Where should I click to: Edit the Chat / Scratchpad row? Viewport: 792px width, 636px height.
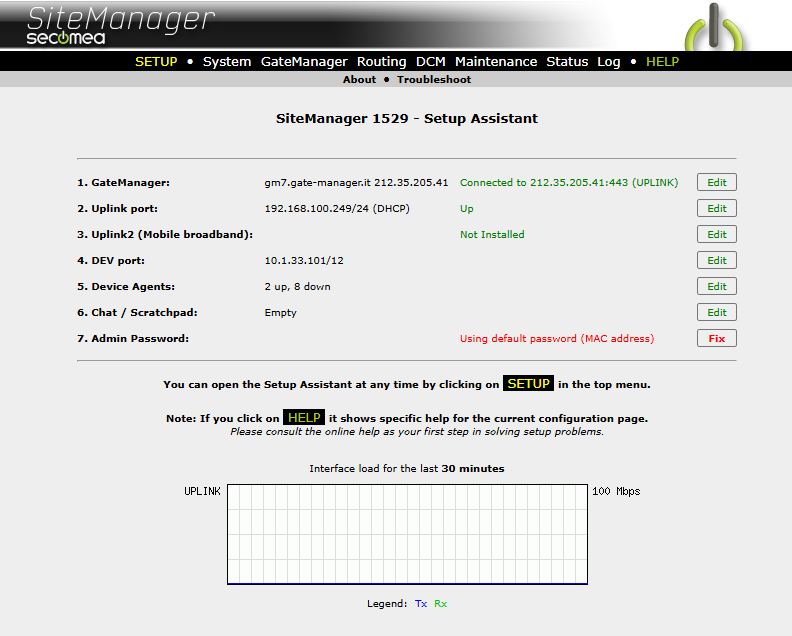coord(717,312)
